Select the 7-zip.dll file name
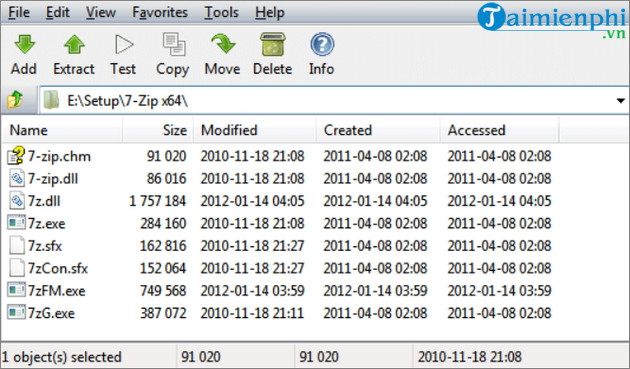Viewport: 630px width, 369px height. point(53,178)
